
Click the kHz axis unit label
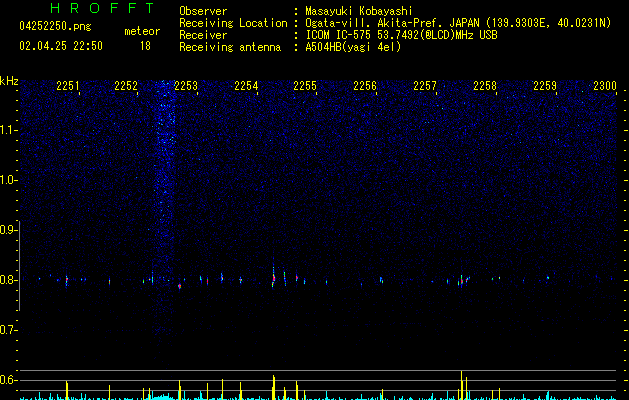[9, 81]
